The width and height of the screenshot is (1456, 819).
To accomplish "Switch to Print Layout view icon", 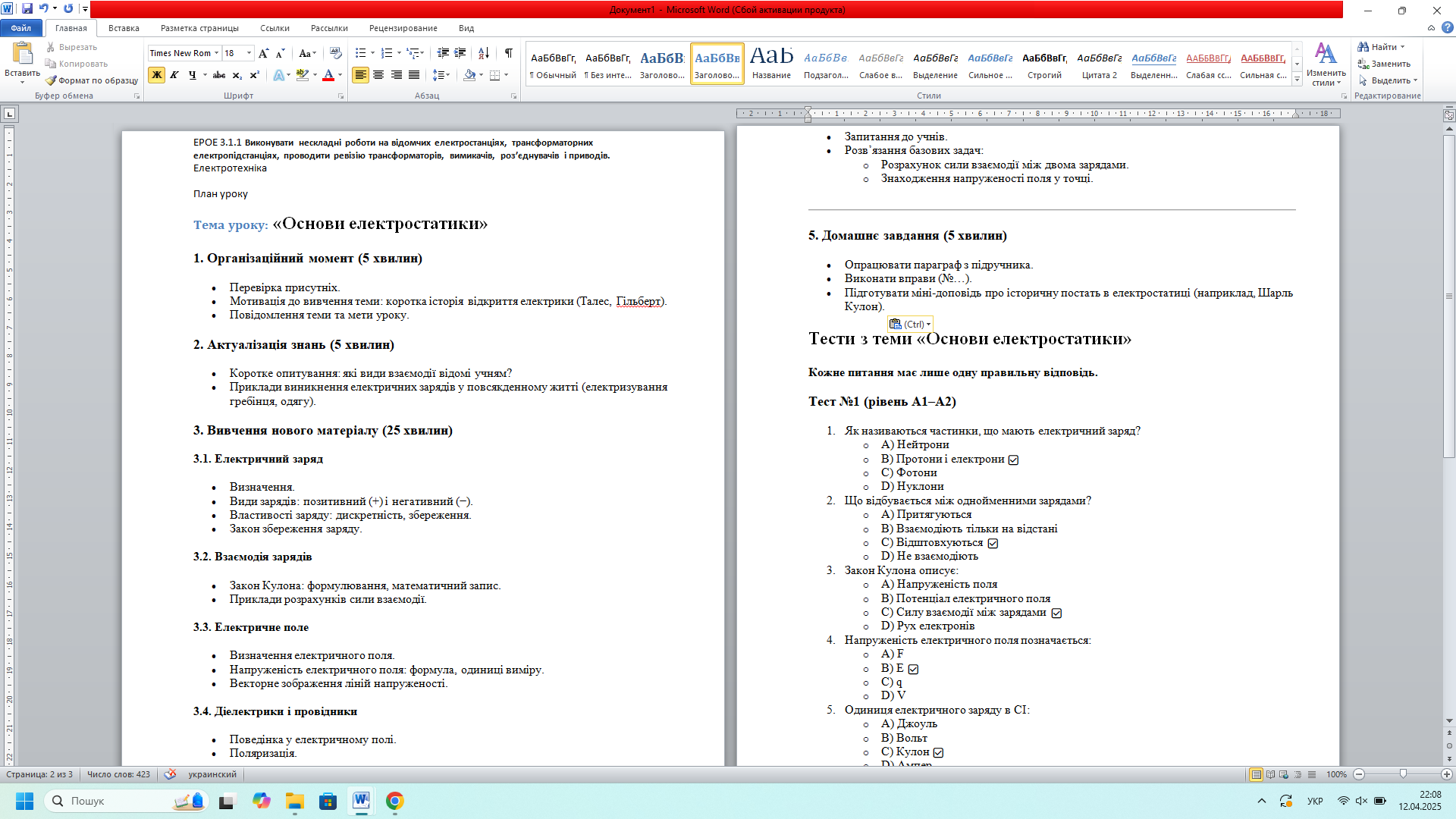I will pyautogui.click(x=1257, y=774).
